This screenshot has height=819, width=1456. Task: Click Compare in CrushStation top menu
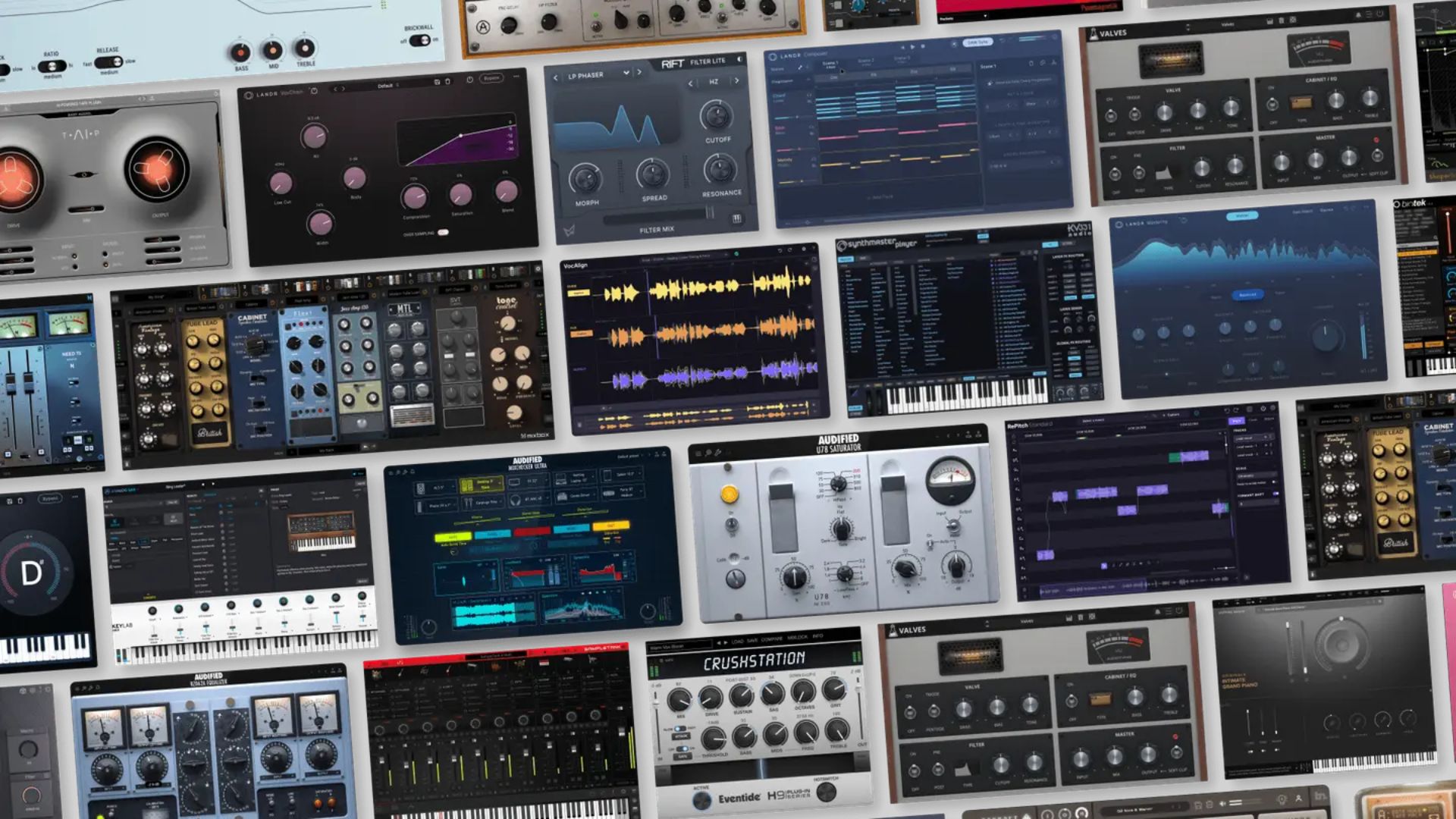[771, 639]
